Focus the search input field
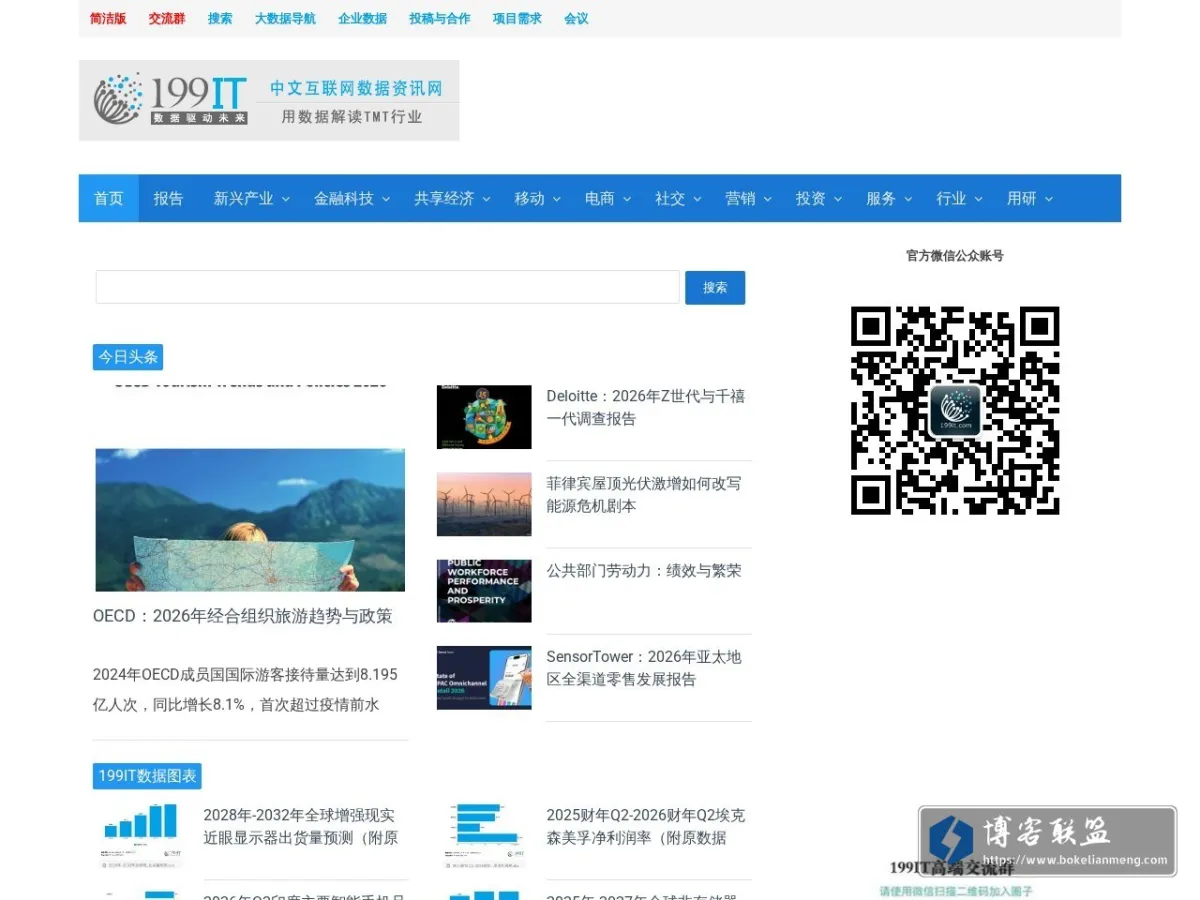The height and width of the screenshot is (900, 1200). pyautogui.click(x=388, y=287)
